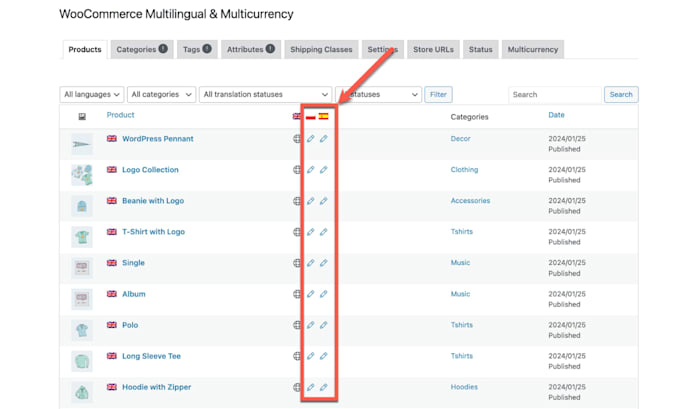Edit Spanish translation of Hoodie with Zipper
This screenshot has height=409, width=680.
(x=324, y=387)
